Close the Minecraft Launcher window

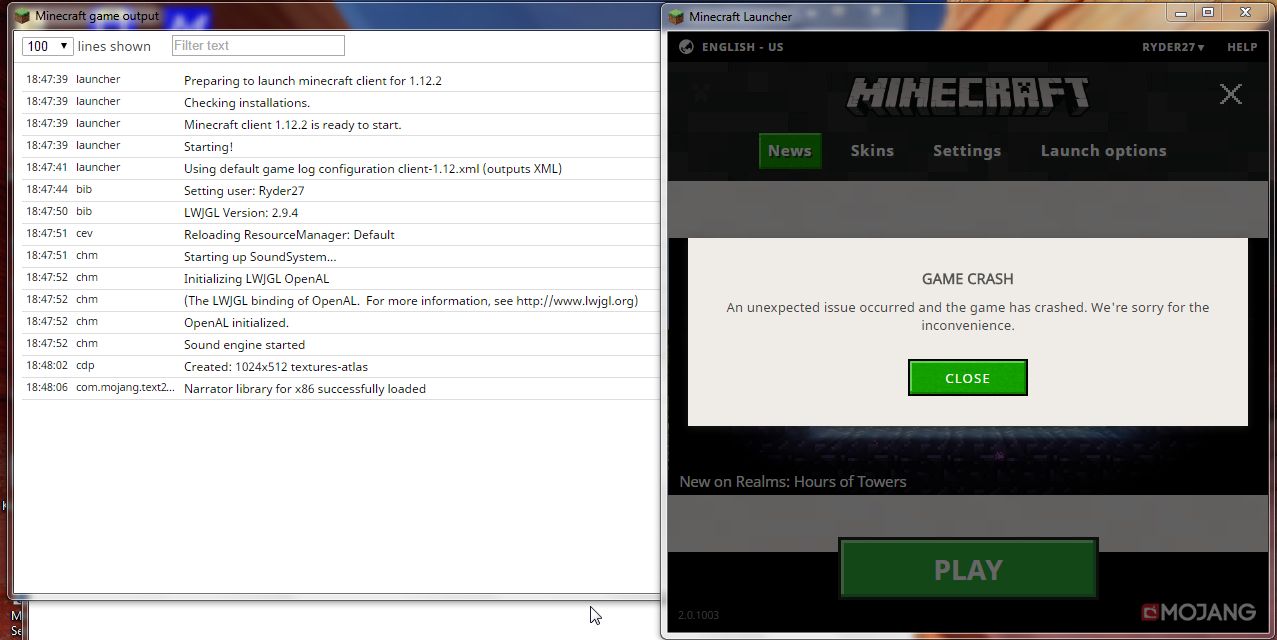tap(1245, 12)
